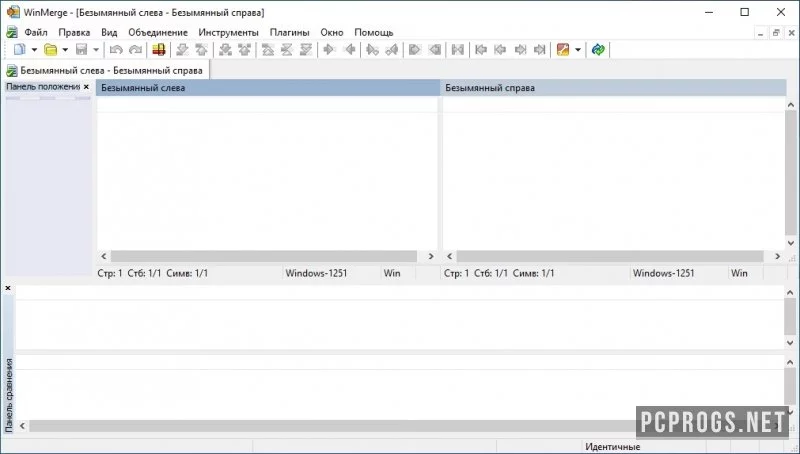Click upper diff pane scroll-up arrow
This screenshot has height=454, width=800.
pos(790,292)
